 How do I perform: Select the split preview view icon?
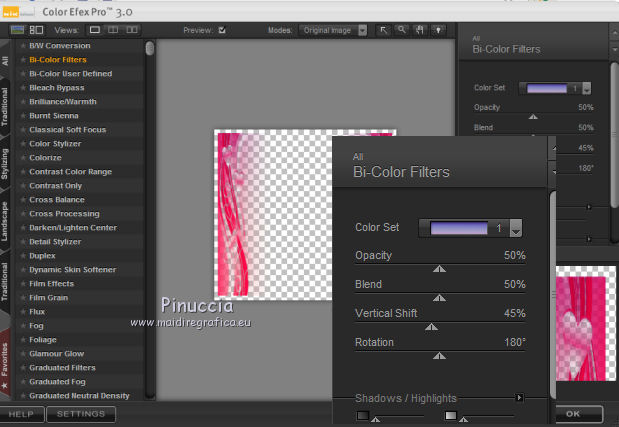tap(113, 30)
